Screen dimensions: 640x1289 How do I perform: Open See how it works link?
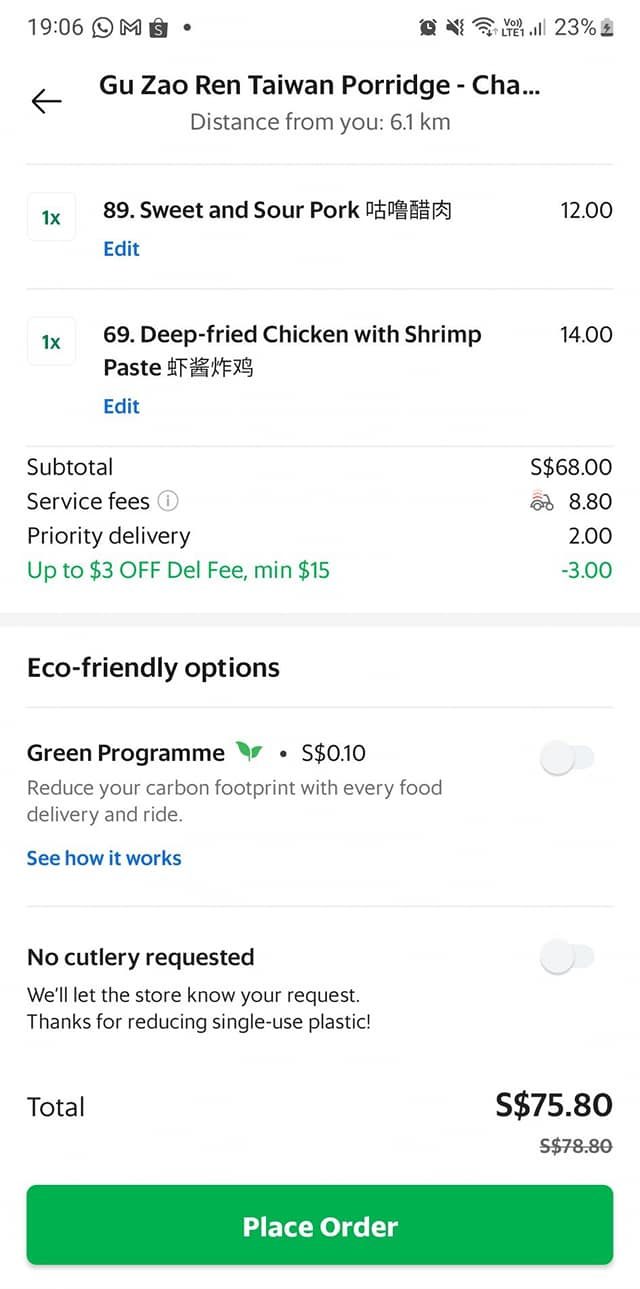tap(104, 858)
